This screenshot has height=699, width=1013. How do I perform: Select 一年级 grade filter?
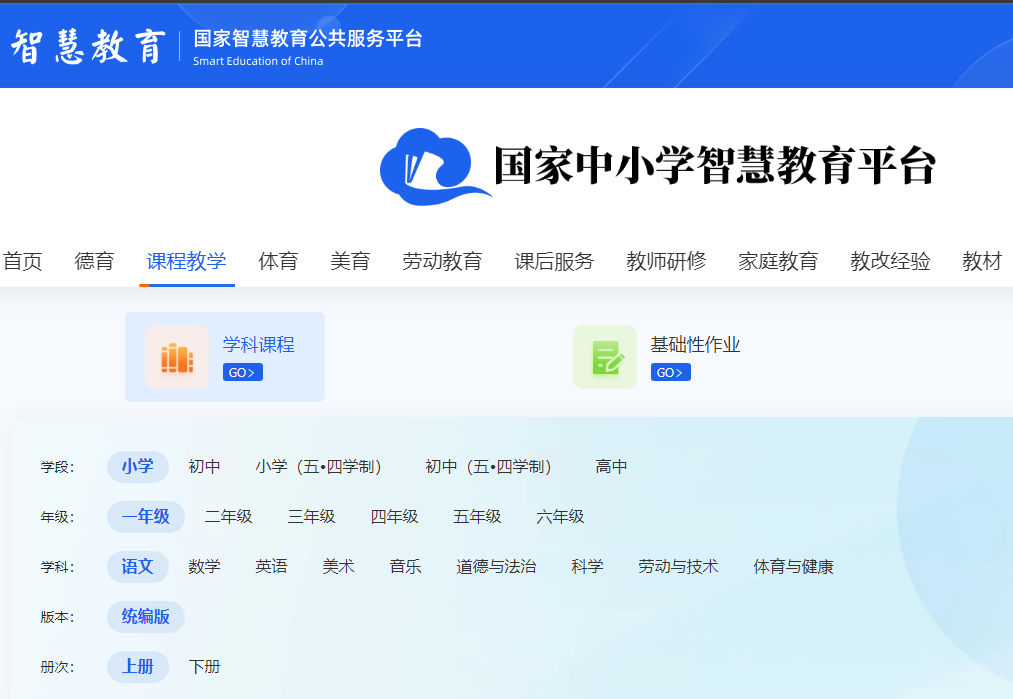[146, 517]
